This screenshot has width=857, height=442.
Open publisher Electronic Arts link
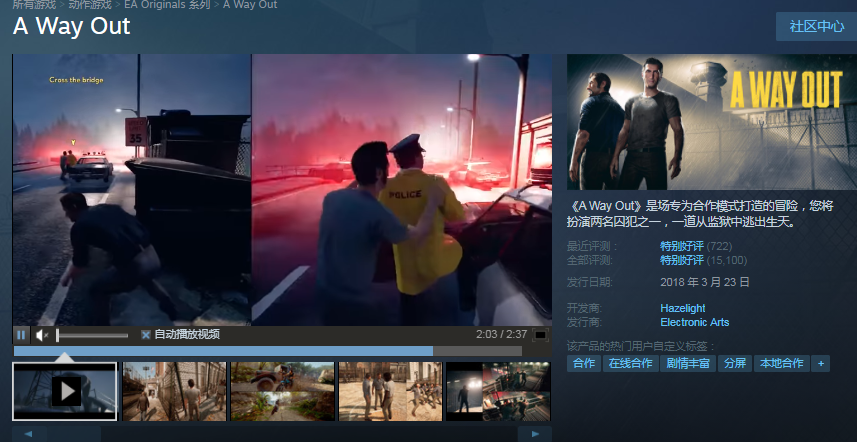[695, 322]
